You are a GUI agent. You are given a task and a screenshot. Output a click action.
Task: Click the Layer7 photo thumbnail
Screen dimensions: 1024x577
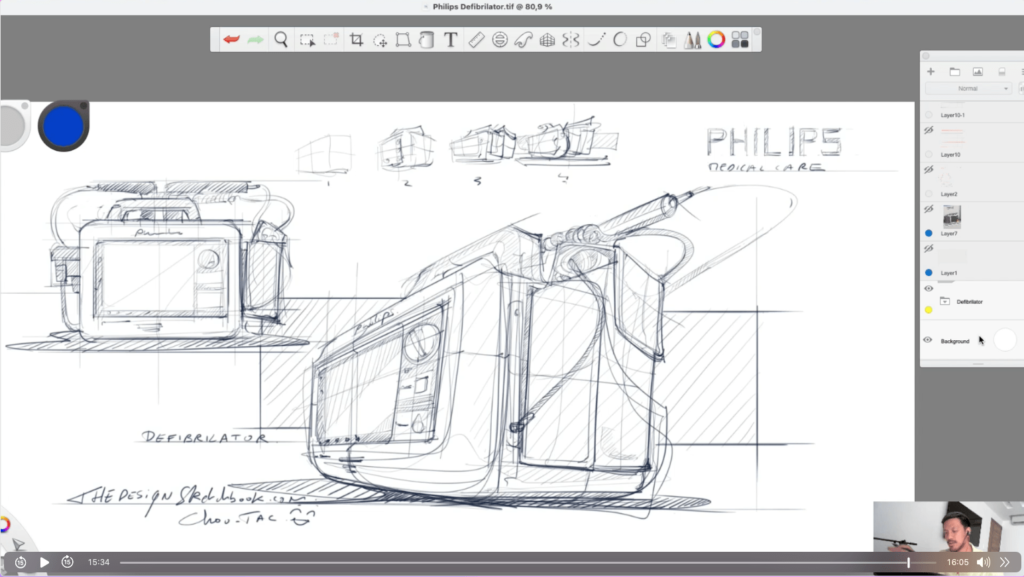[x=952, y=217]
